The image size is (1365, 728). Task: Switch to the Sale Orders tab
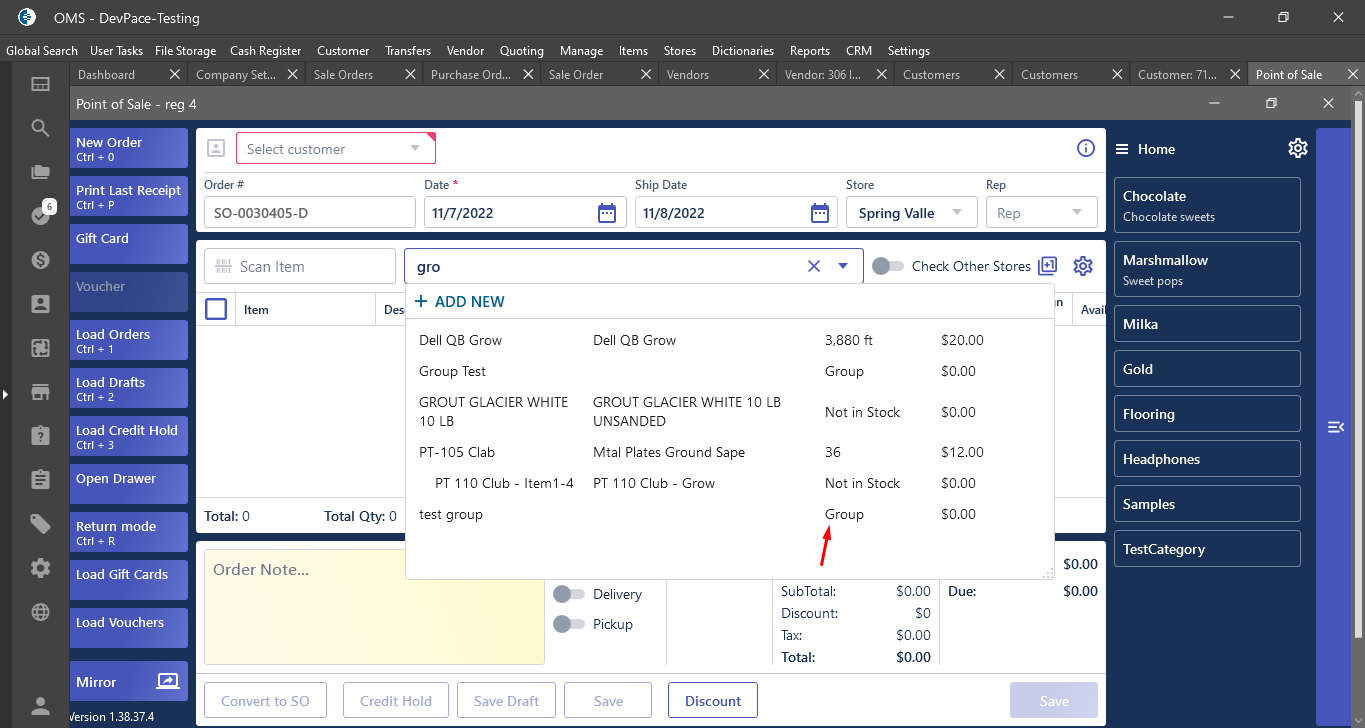pos(343,74)
